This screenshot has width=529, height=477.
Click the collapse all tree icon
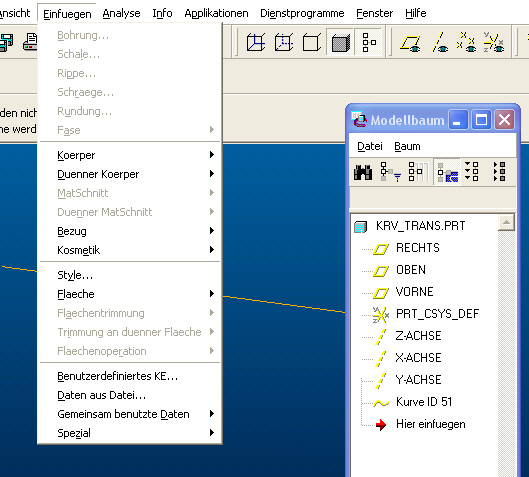(x=499, y=171)
